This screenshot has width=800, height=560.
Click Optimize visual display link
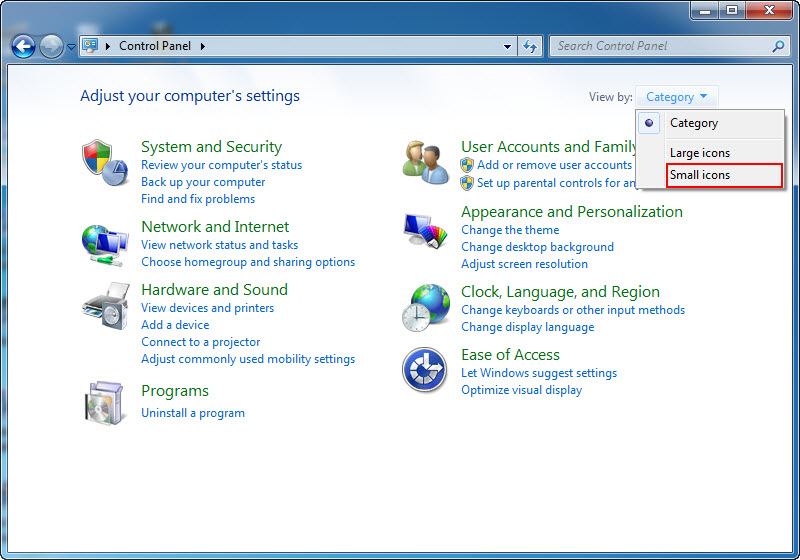coord(521,390)
